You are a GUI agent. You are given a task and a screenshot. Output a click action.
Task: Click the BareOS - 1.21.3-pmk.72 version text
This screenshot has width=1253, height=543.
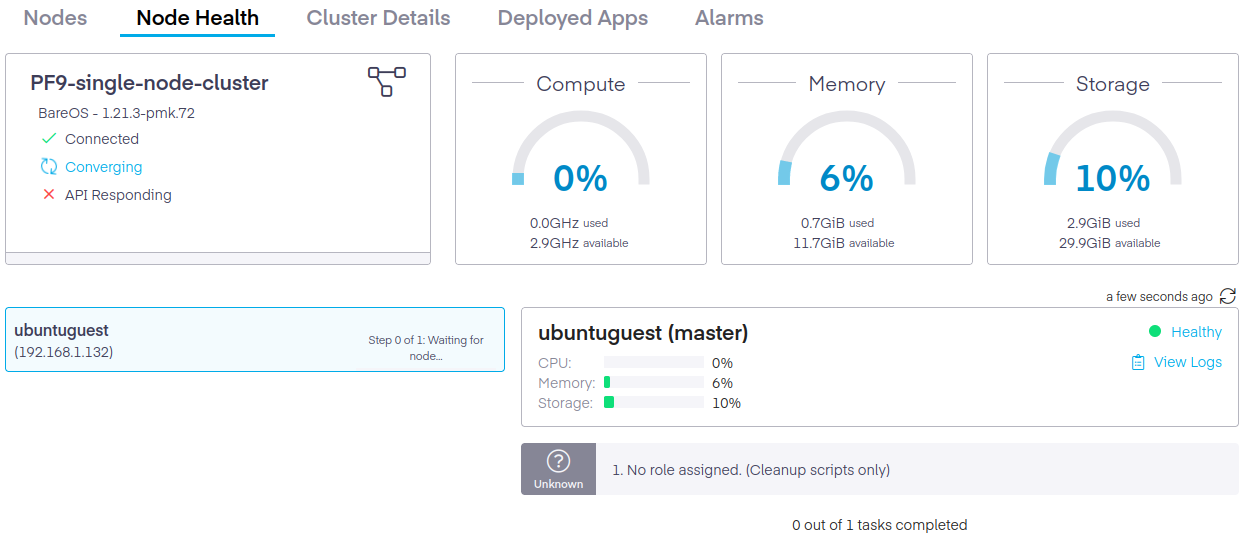tap(117, 113)
